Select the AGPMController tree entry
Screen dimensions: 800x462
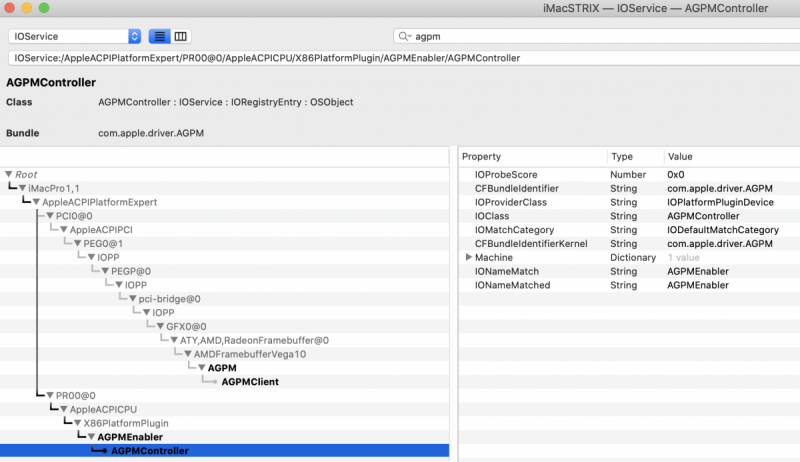coord(150,451)
